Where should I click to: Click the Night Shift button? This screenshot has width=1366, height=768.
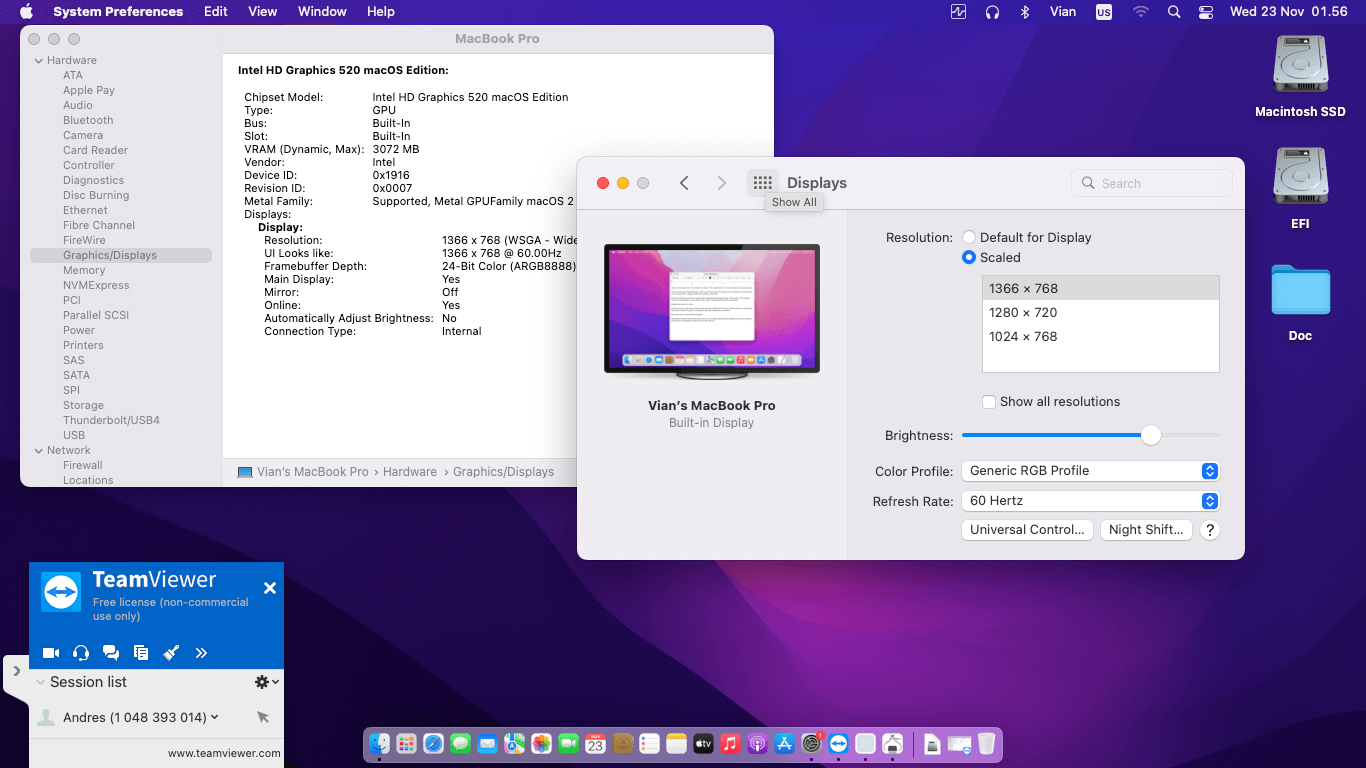pyautogui.click(x=1145, y=530)
